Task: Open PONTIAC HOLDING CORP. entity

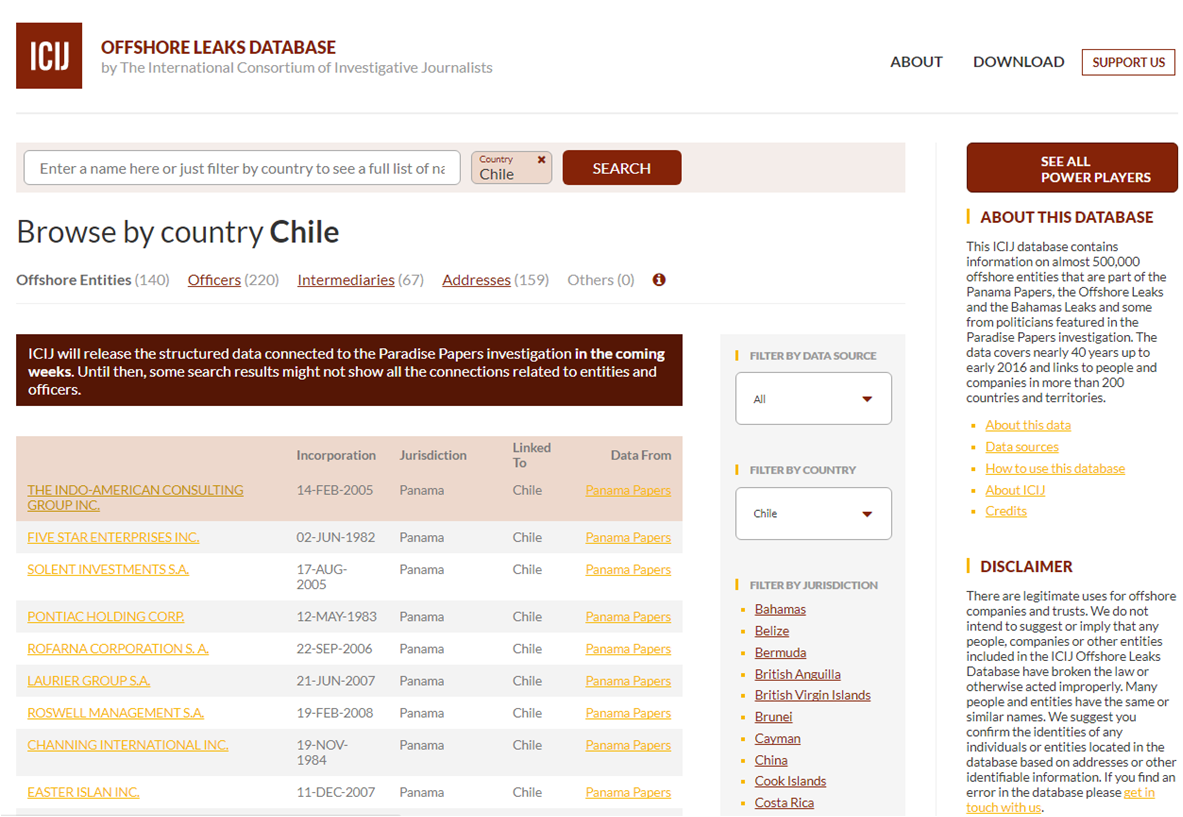Action: click(x=106, y=617)
